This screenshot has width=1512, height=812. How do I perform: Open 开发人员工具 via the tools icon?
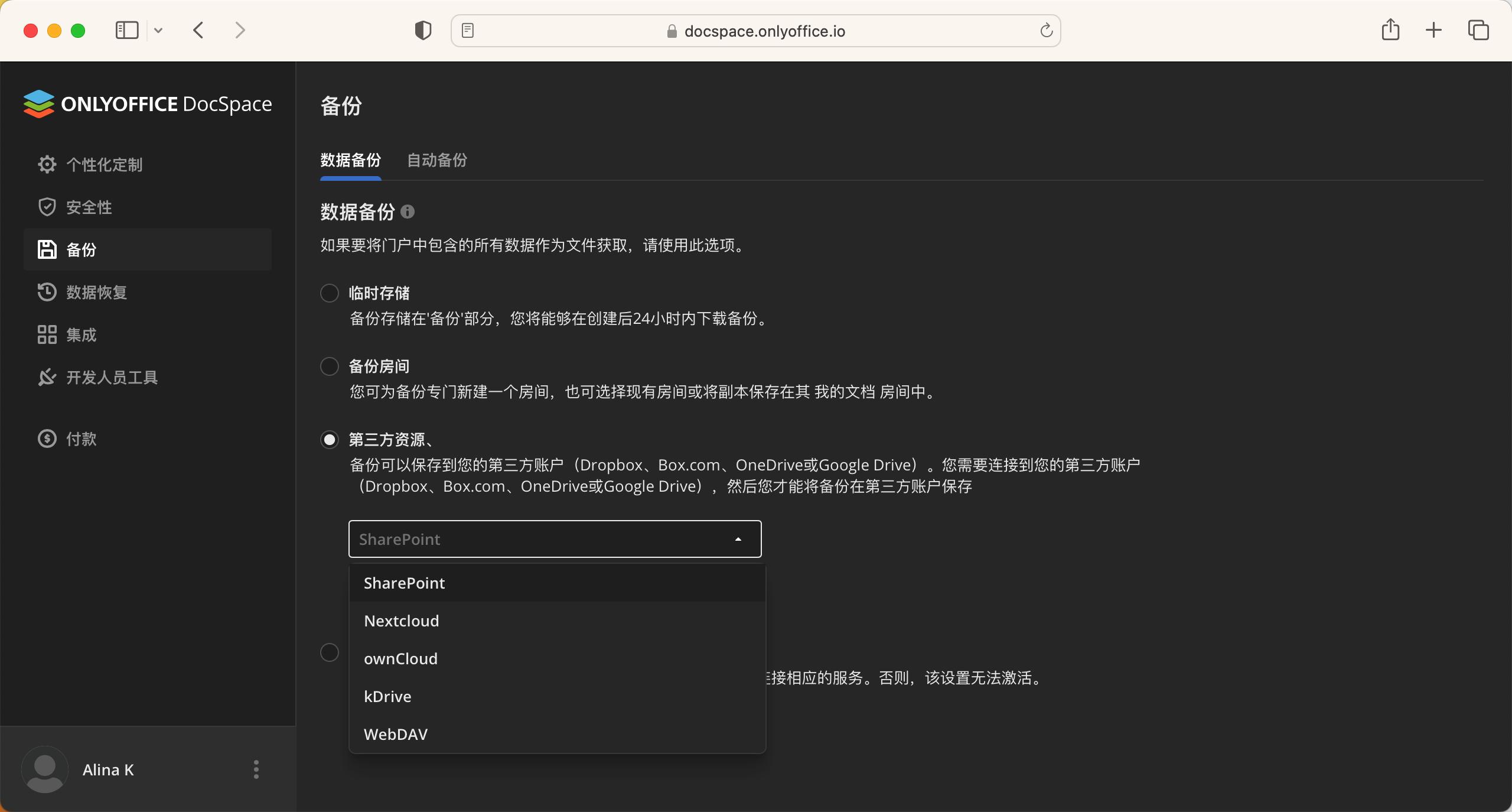(x=47, y=378)
